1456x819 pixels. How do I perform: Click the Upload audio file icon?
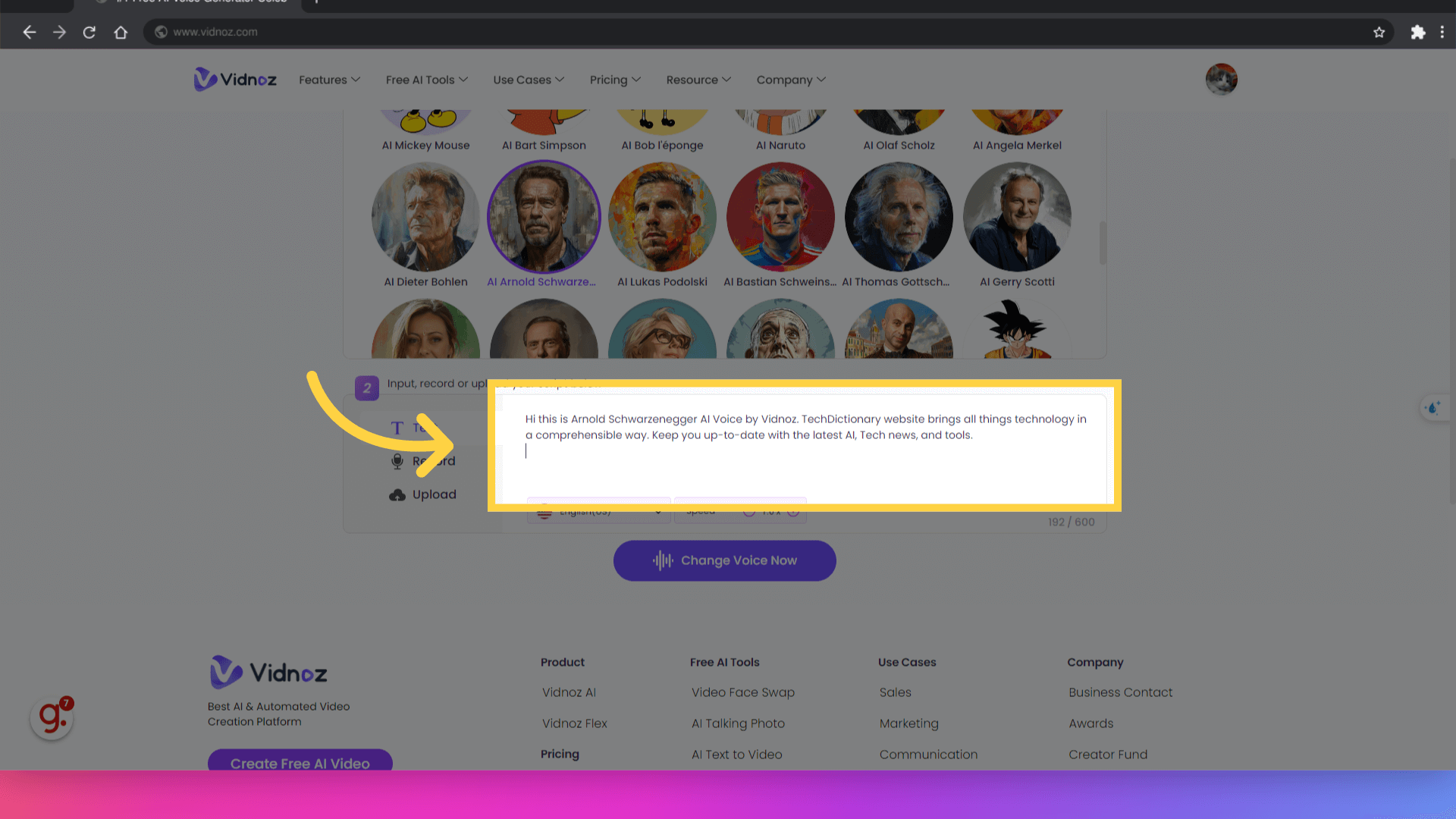point(398,494)
